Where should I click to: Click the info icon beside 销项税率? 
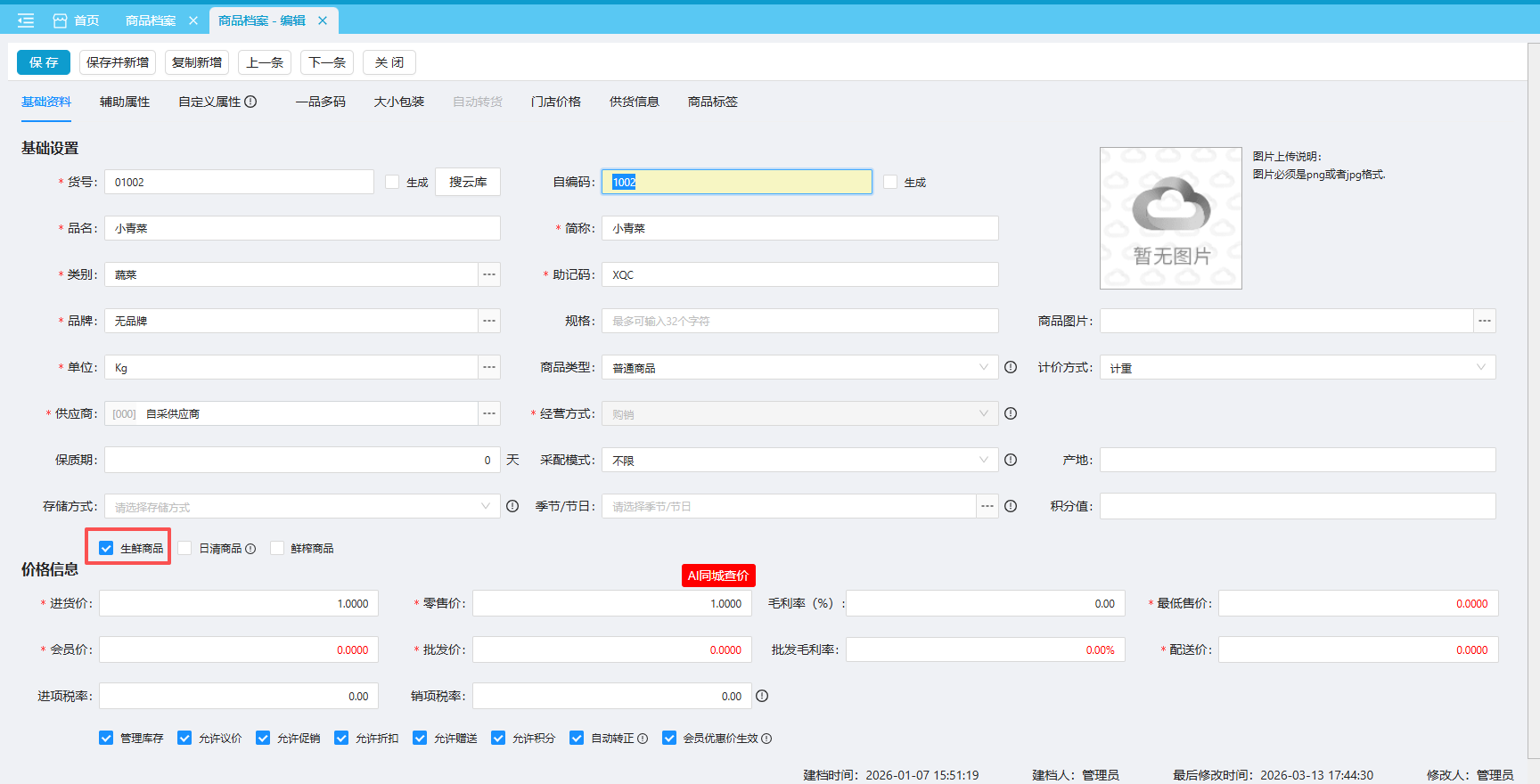click(762, 696)
